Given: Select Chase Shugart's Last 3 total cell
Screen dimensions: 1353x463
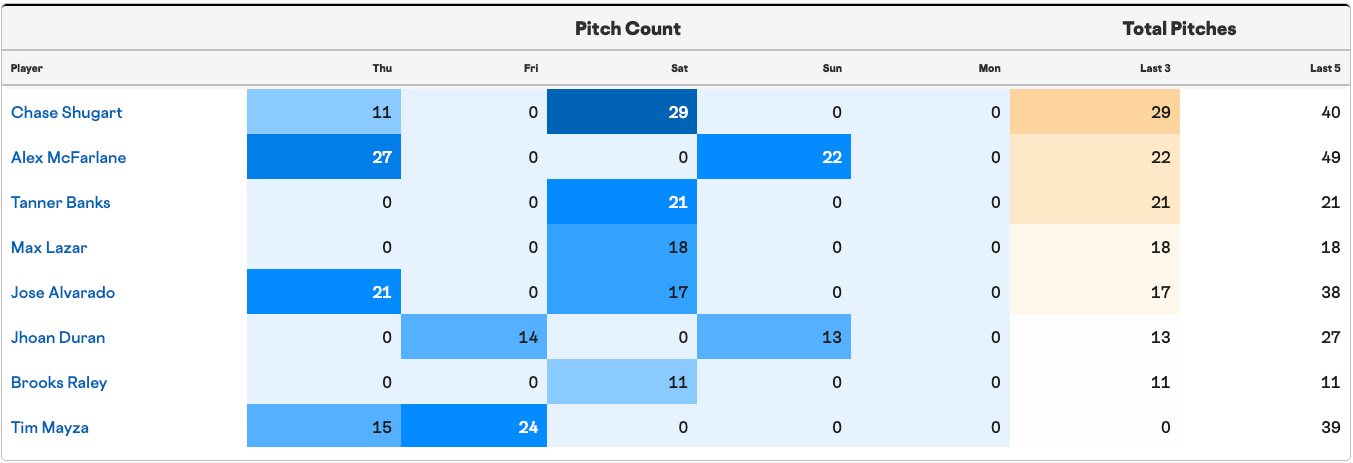Looking at the screenshot, I should (1095, 112).
